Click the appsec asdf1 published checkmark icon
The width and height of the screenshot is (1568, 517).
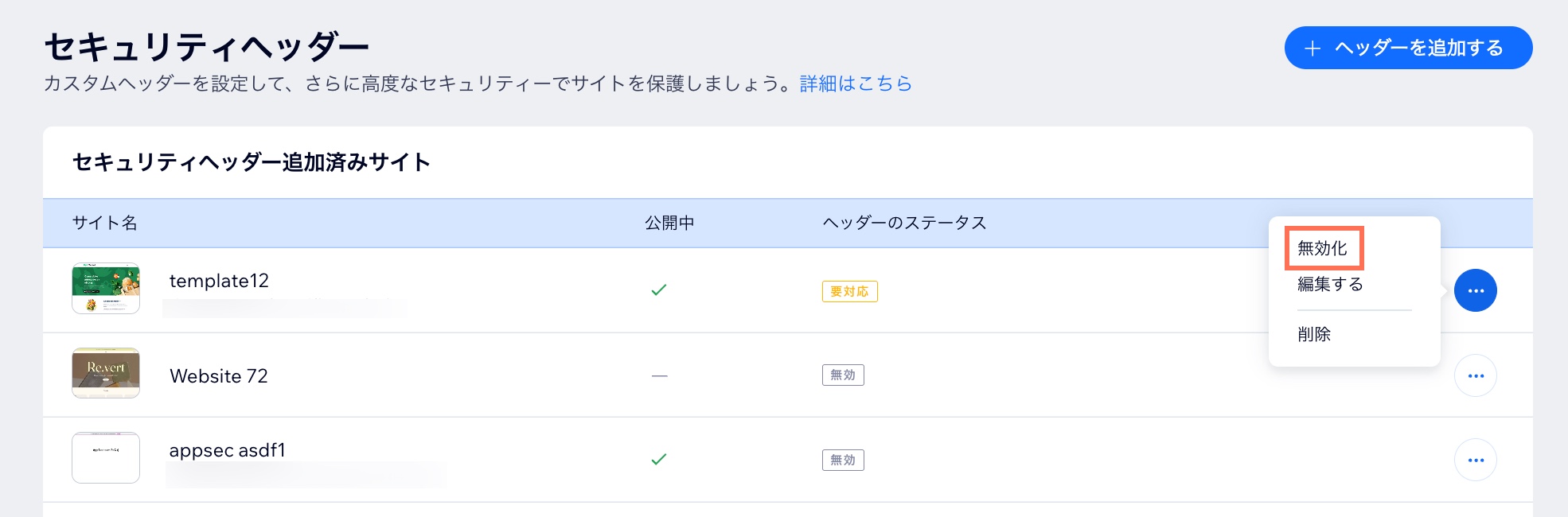click(x=659, y=459)
